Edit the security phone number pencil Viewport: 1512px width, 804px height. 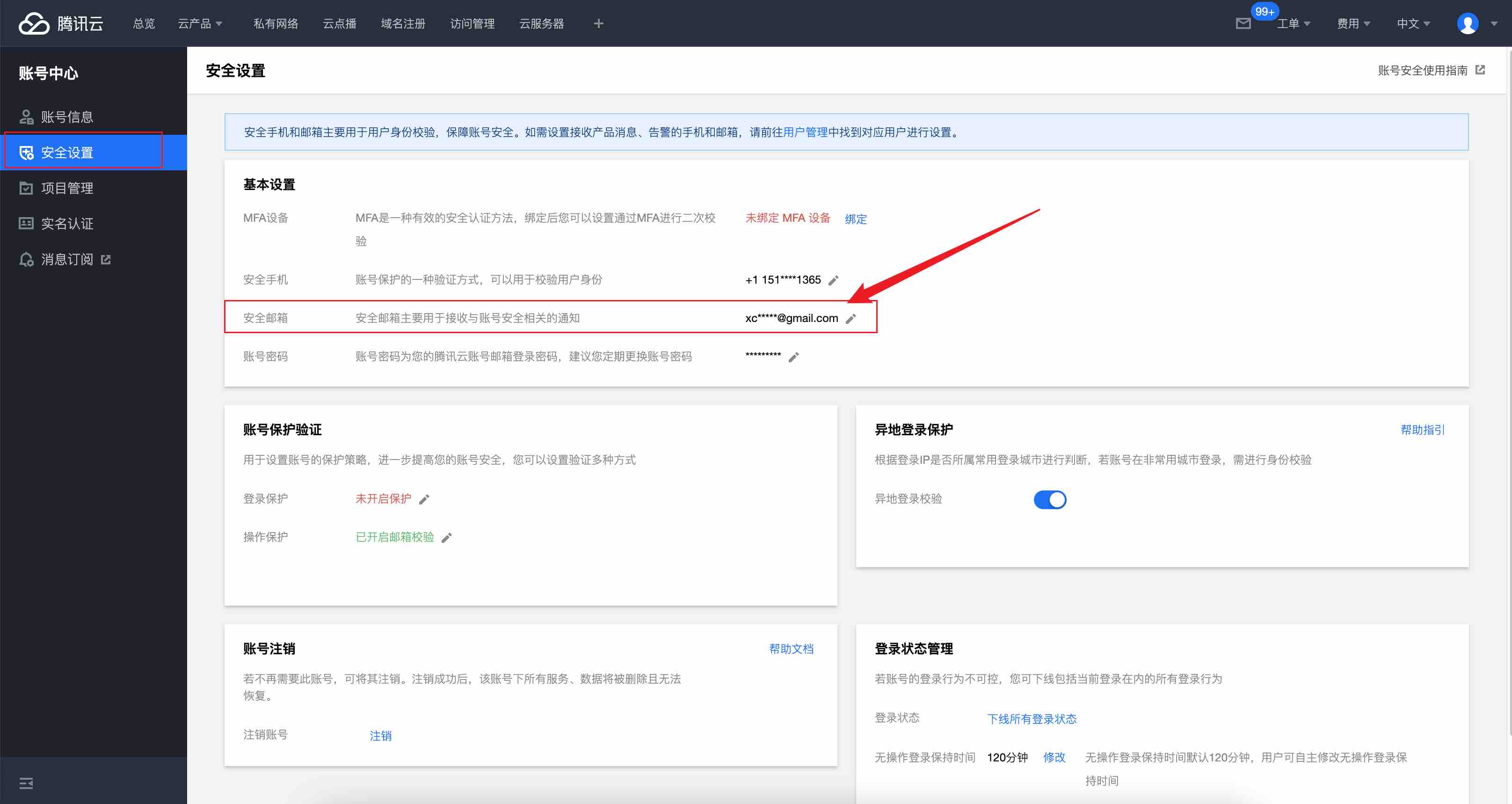coord(833,280)
